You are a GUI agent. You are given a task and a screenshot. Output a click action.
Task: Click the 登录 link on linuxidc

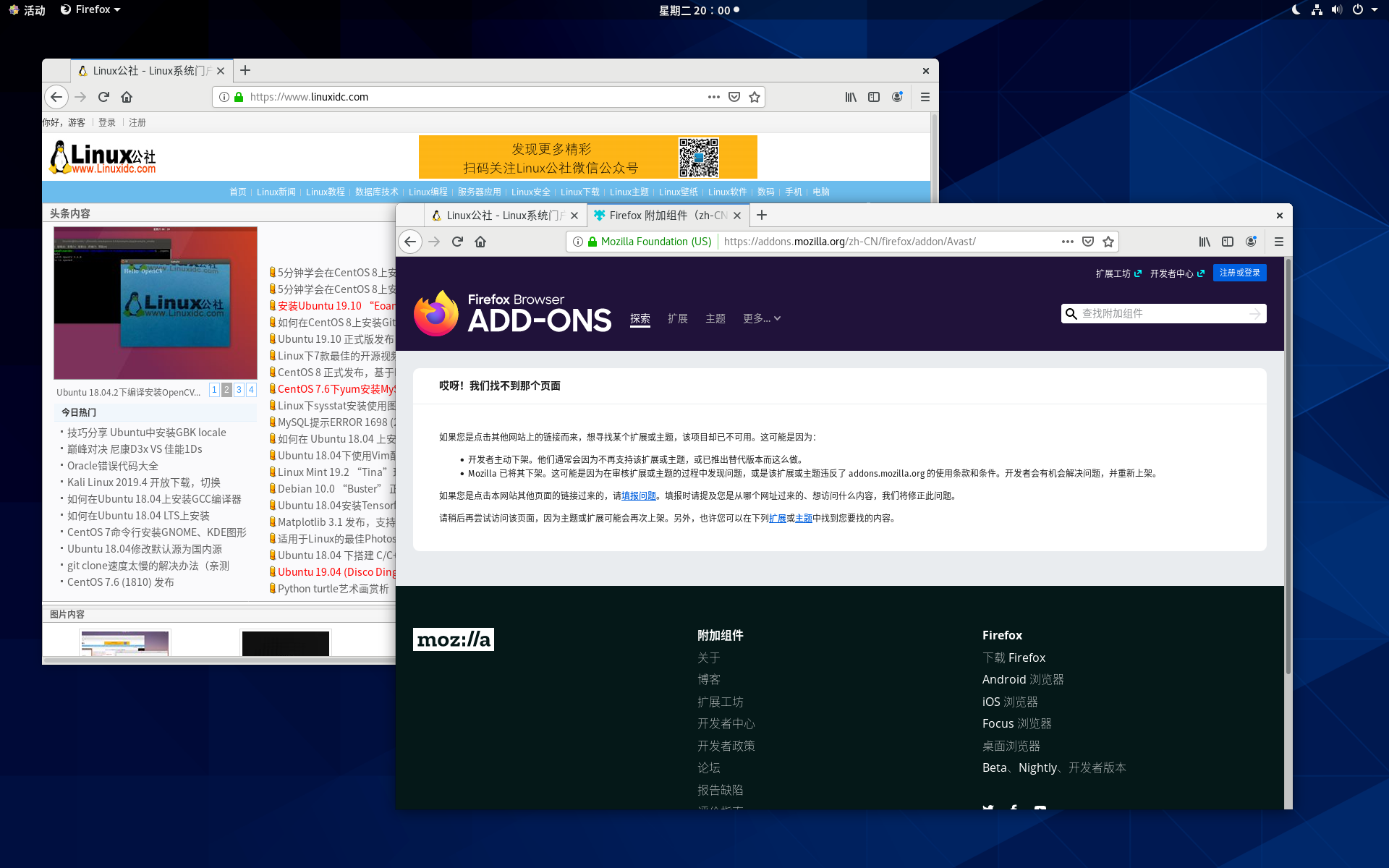[107, 122]
